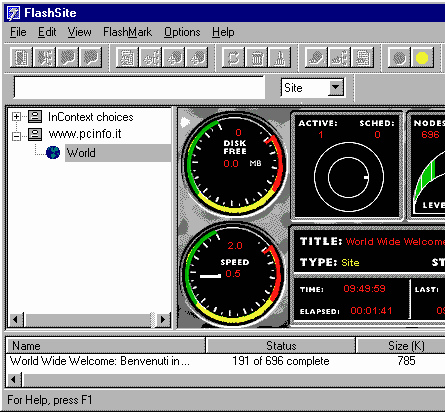This screenshot has height=412, width=445.
Task: Click the document page toolbar icon
Action: 21,58
